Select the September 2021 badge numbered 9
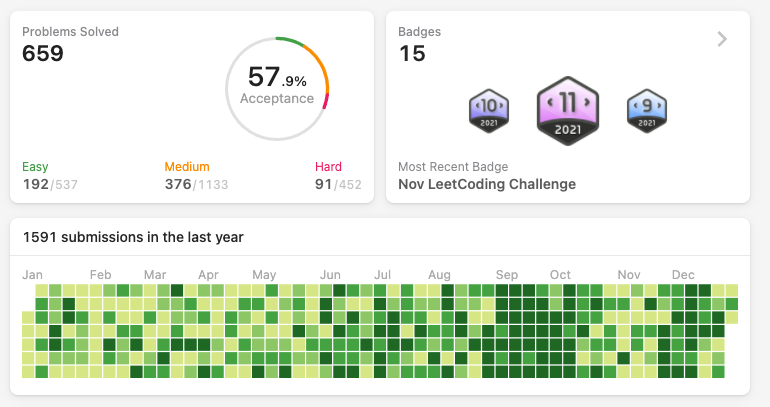The image size is (770, 407). pos(647,111)
